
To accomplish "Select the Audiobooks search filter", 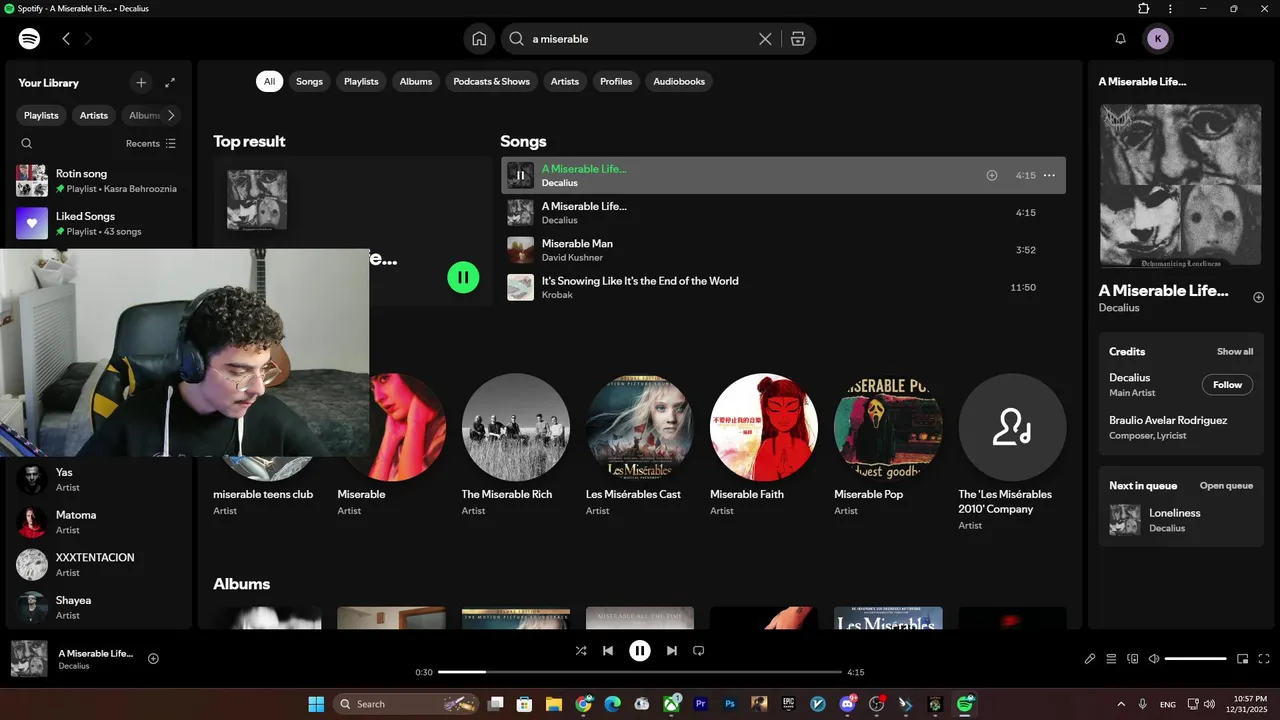I will coord(679,82).
